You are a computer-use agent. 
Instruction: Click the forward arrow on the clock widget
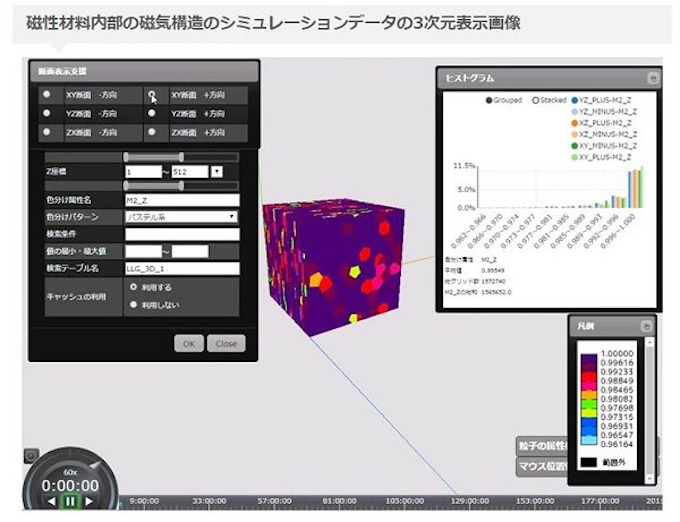pyautogui.click(x=89, y=501)
